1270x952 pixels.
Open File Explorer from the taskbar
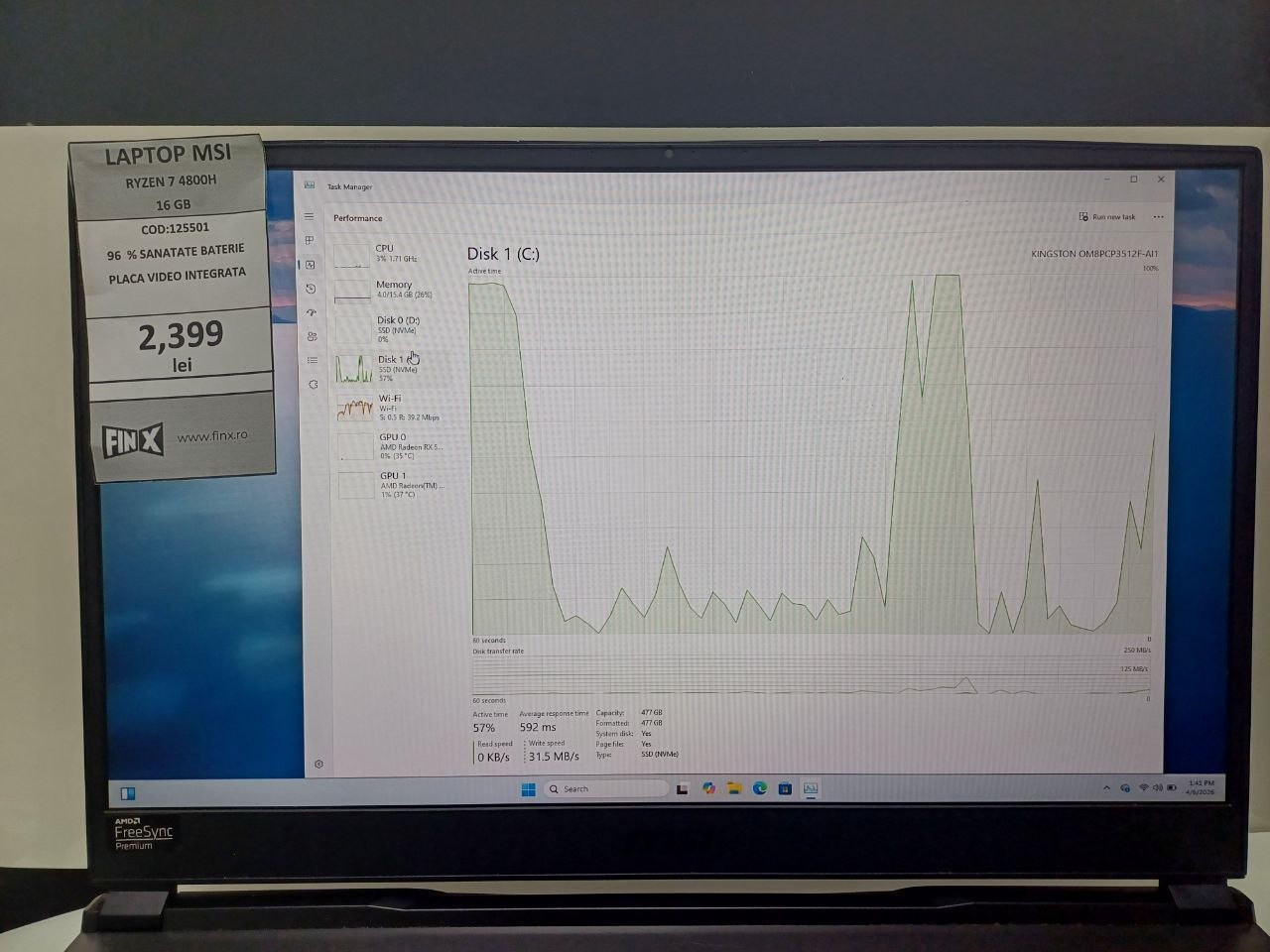click(734, 788)
